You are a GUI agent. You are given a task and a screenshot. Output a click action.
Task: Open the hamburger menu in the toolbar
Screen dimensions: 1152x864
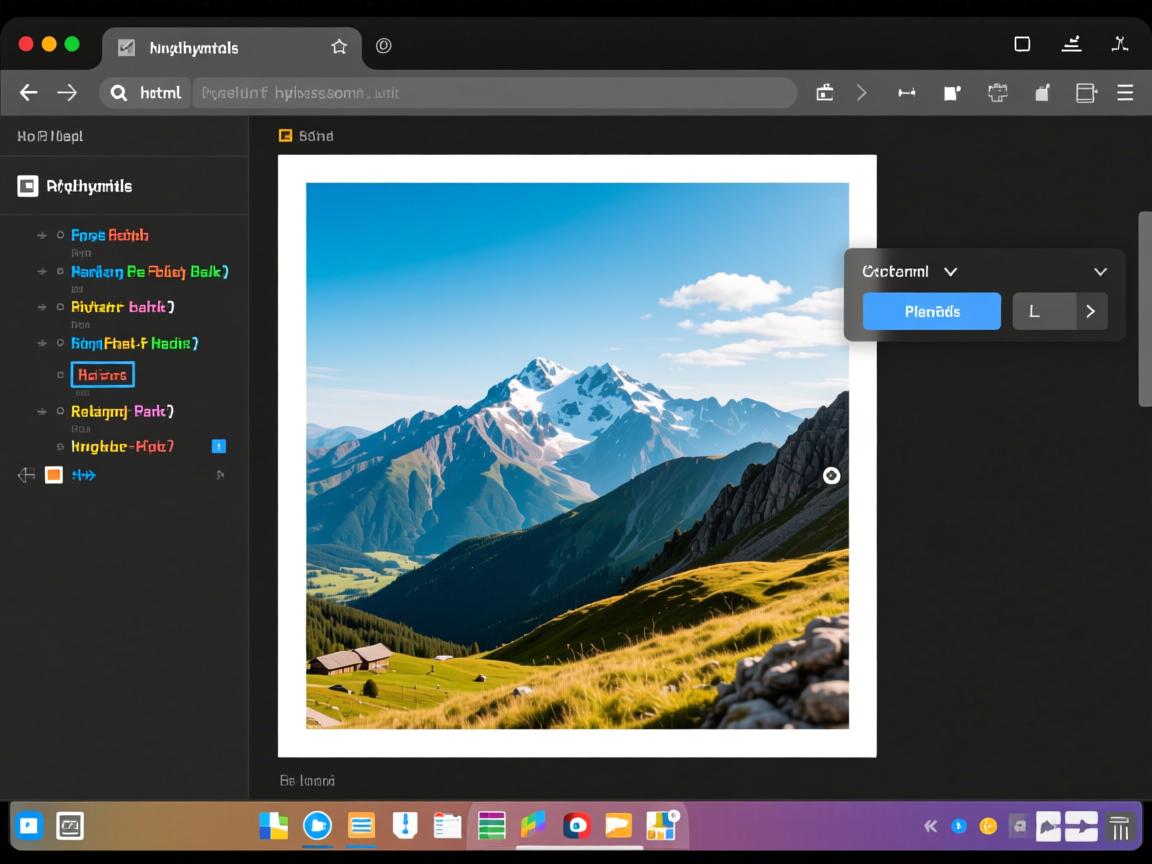pyautogui.click(x=1125, y=93)
